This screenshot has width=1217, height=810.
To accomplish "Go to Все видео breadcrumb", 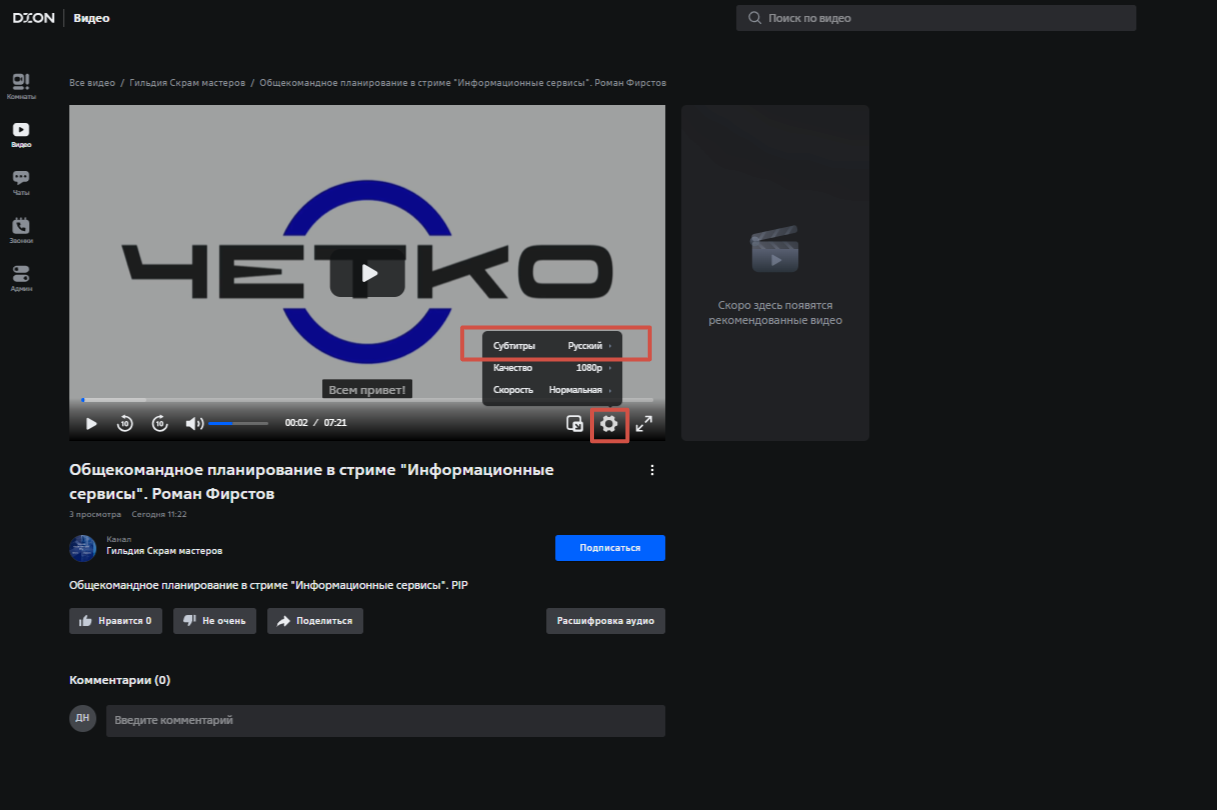I will coord(92,83).
